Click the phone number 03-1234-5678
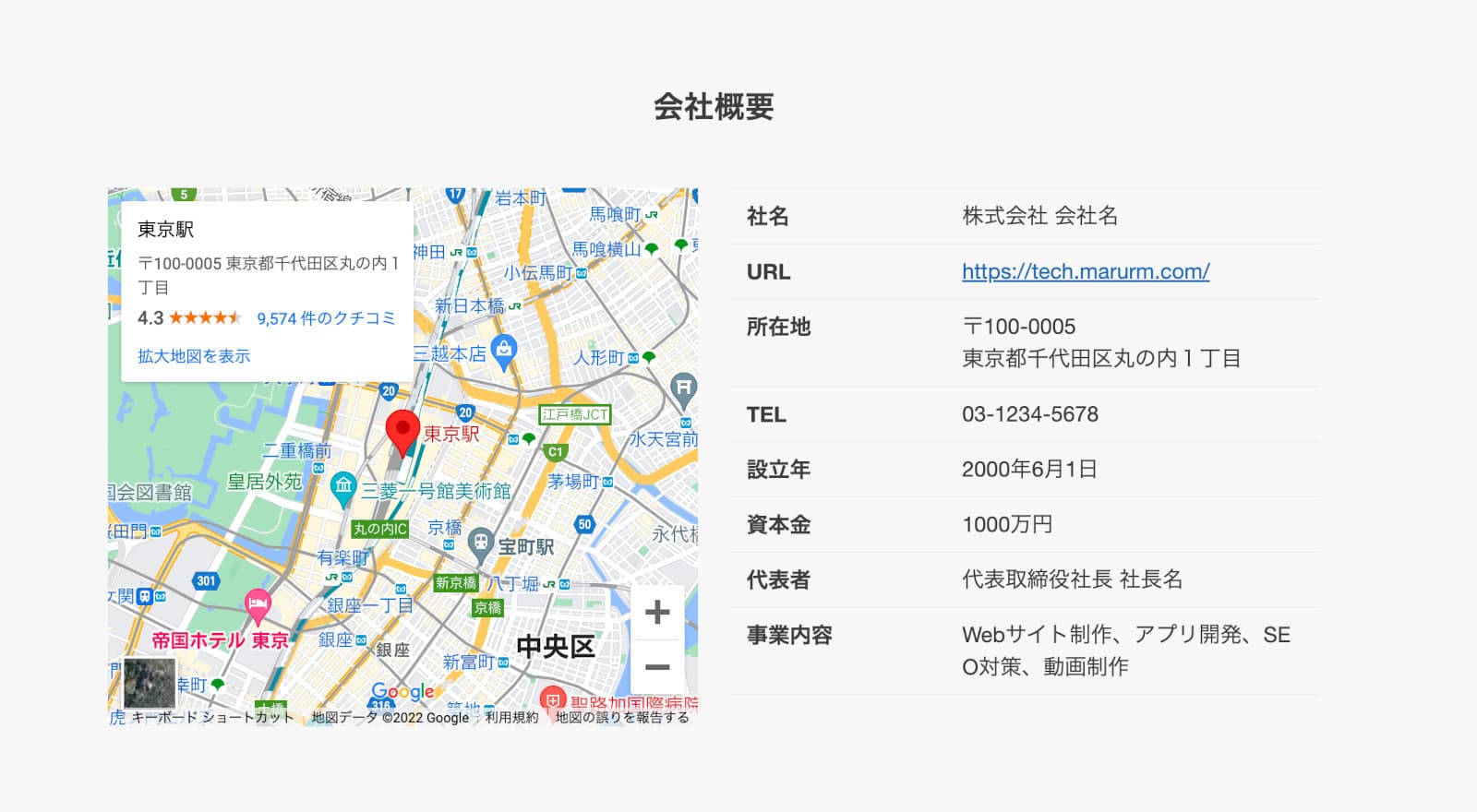The width and height of the screenshot is (1477, 812). tap(1029, 414)
